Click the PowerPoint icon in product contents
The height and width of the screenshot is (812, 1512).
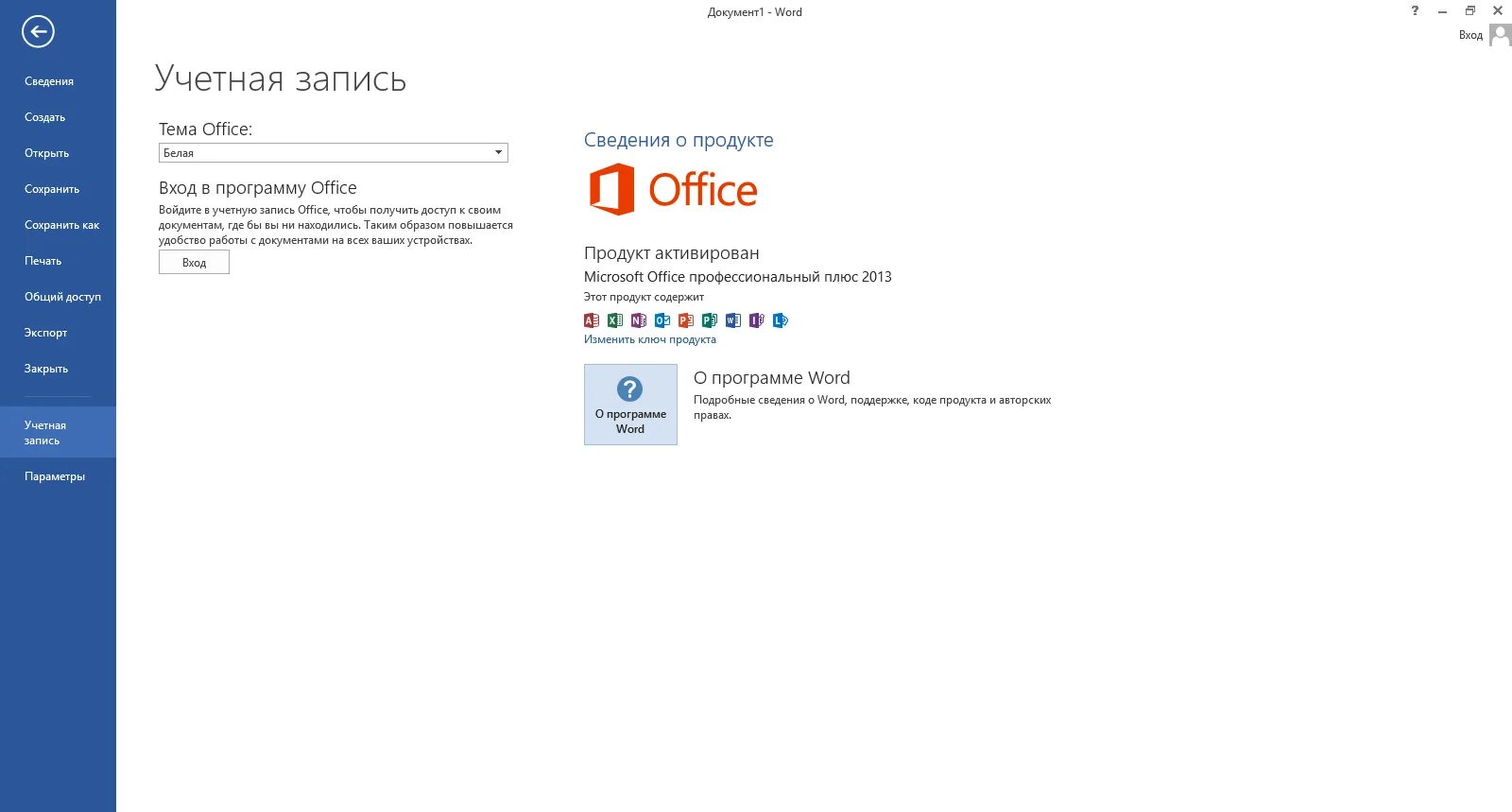(686, 320)
